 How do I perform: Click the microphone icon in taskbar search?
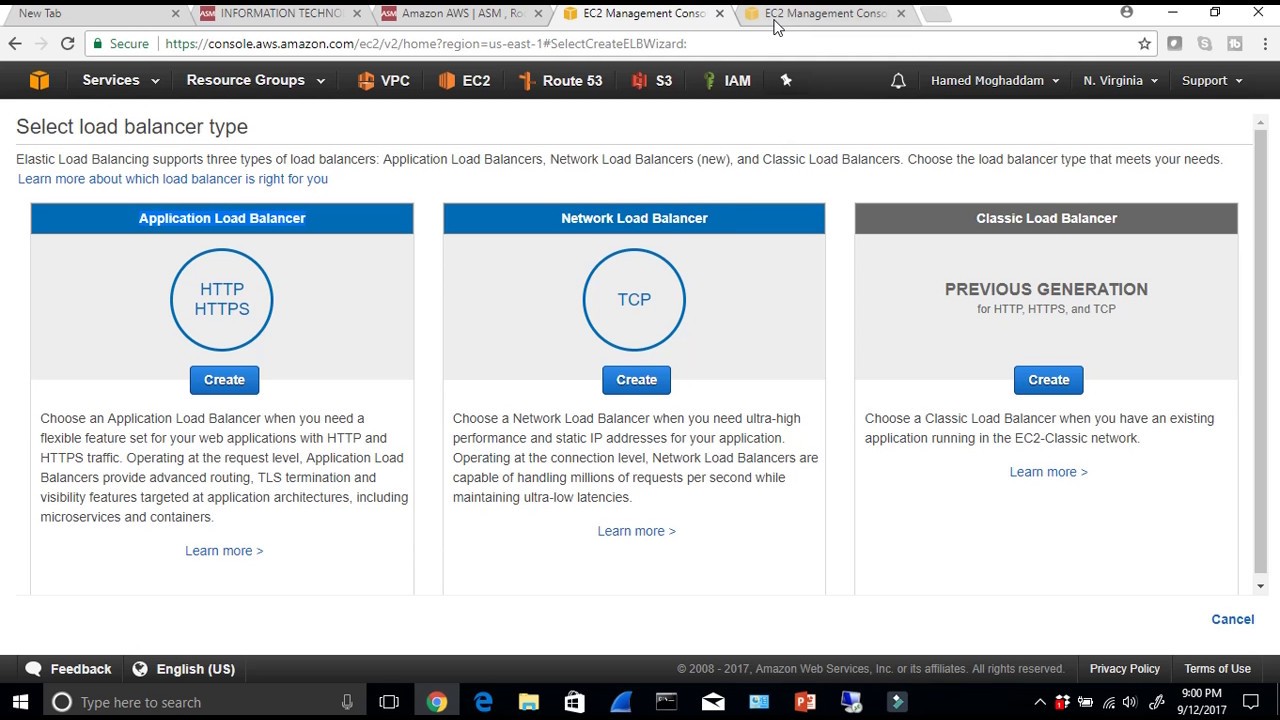pyautogui.click(x=347, y=702)
